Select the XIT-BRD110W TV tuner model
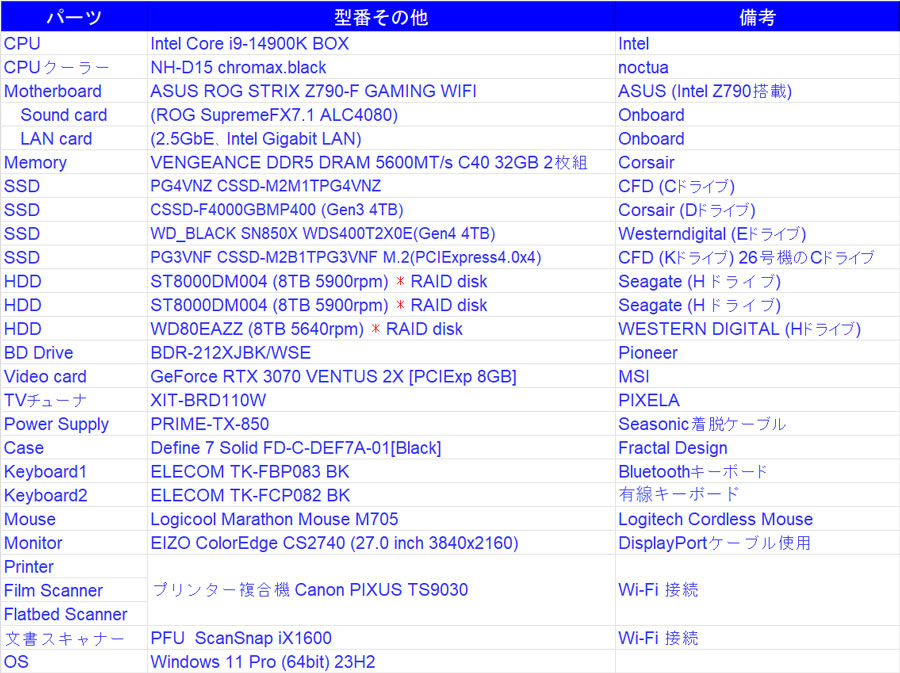The height and width of the screenshot is (673, 900). point(208,400)
